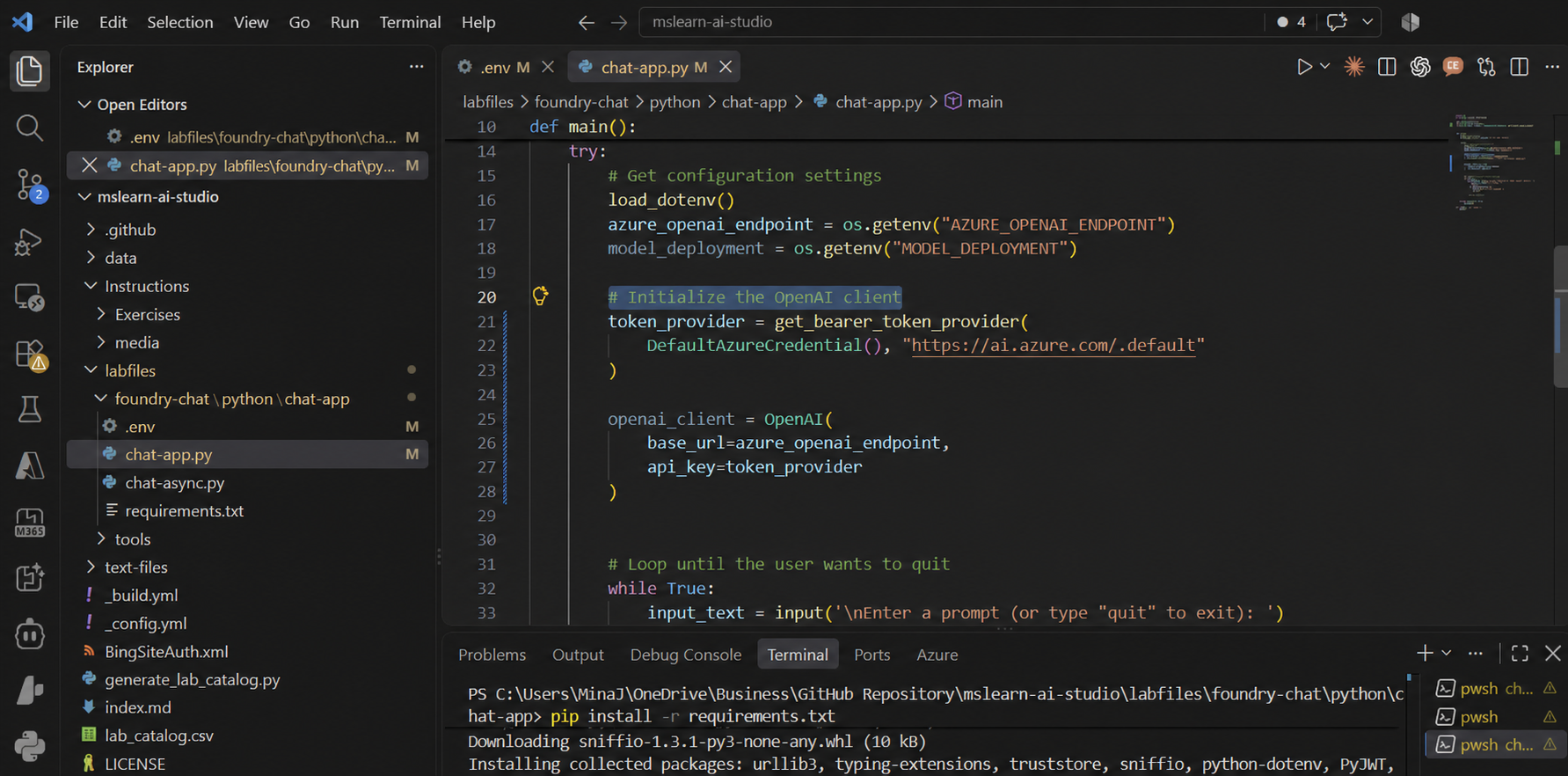Viewport: 1568px width, 776px height.
Task: Open Explorer views and more actions menu
Action: coord(416,67)
